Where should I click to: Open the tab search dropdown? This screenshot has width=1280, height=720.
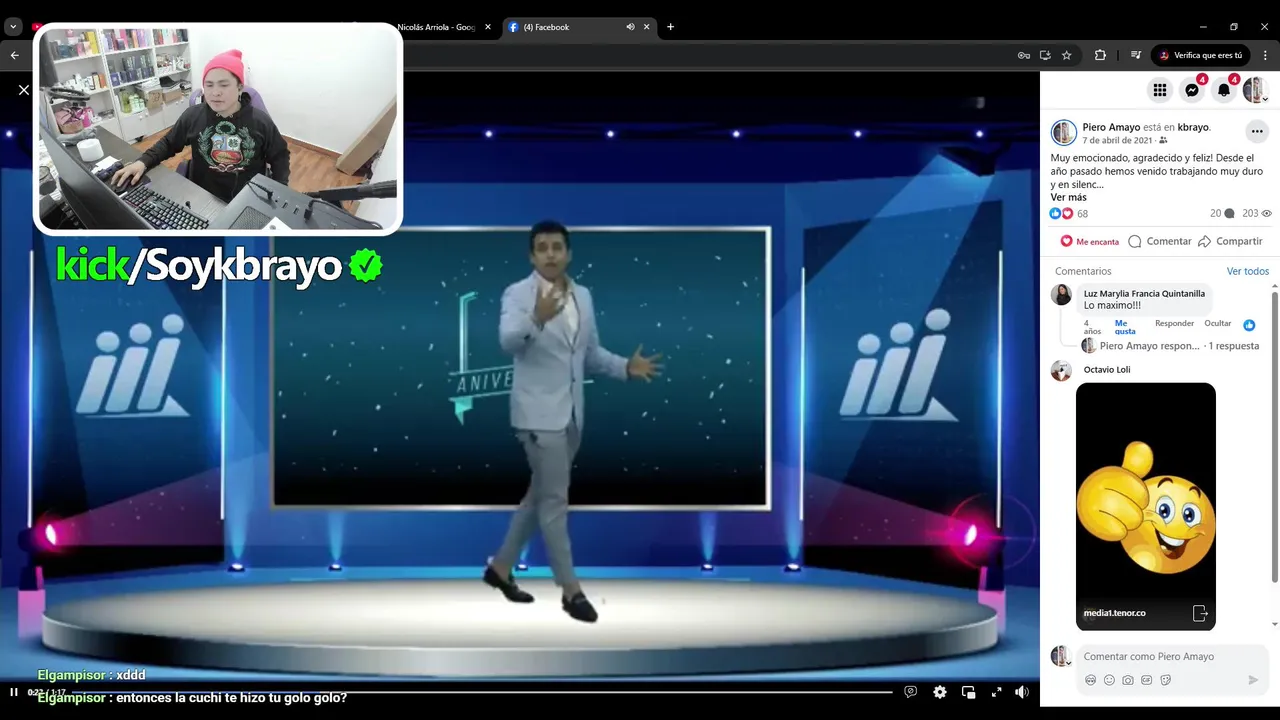point(14,27)
